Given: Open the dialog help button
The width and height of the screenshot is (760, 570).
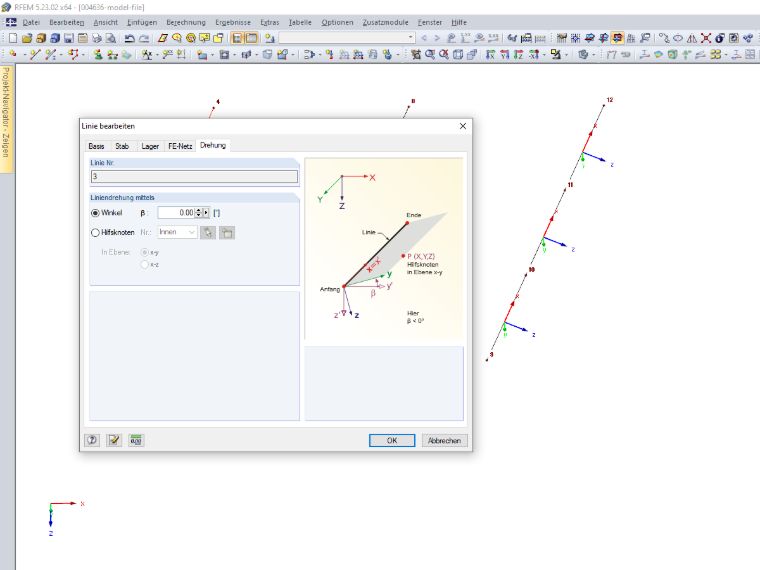Looking at the screenshot, I should pos(92,440).
